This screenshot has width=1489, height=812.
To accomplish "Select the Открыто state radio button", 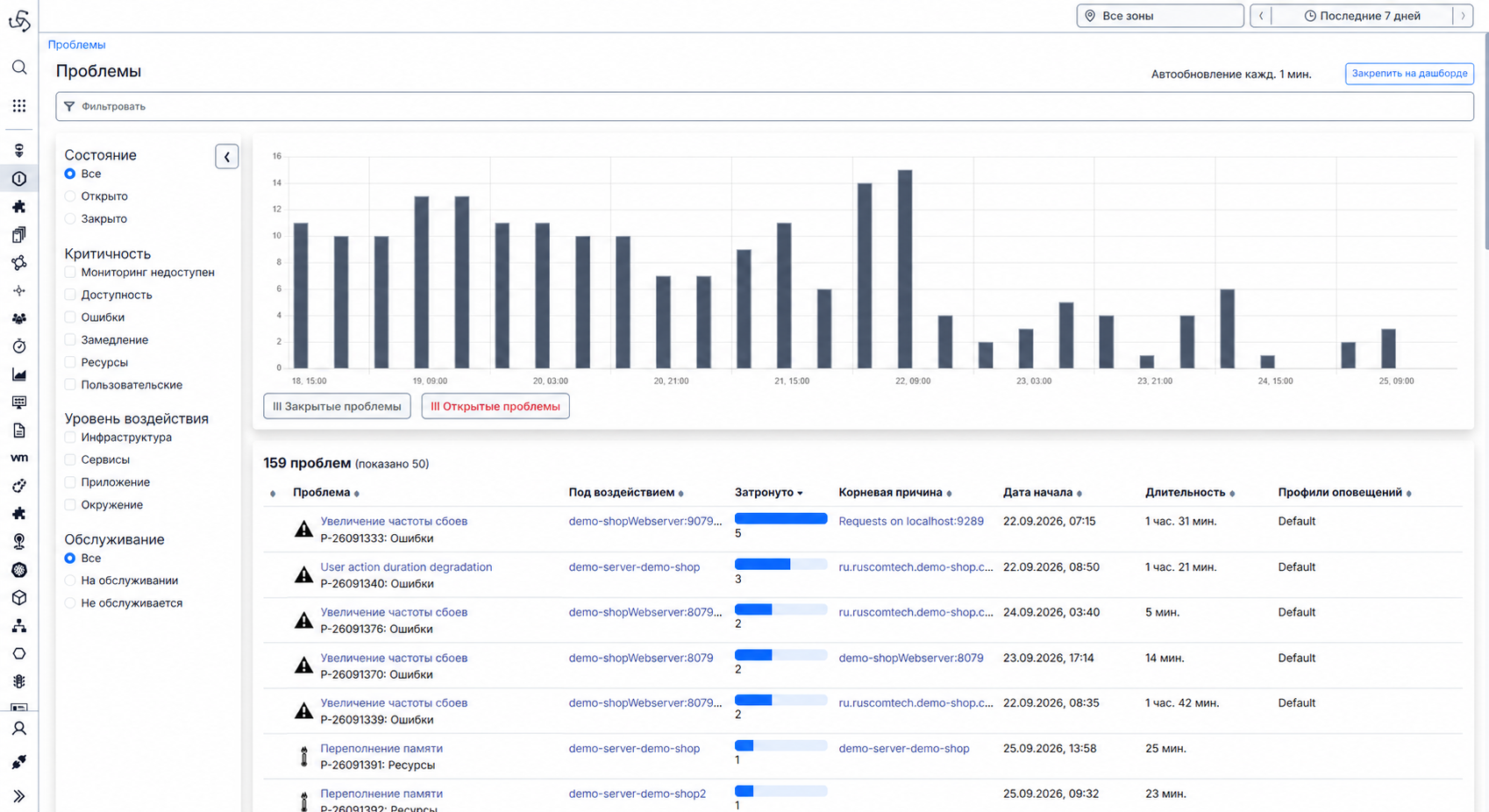I will click(x=70, y=196).
